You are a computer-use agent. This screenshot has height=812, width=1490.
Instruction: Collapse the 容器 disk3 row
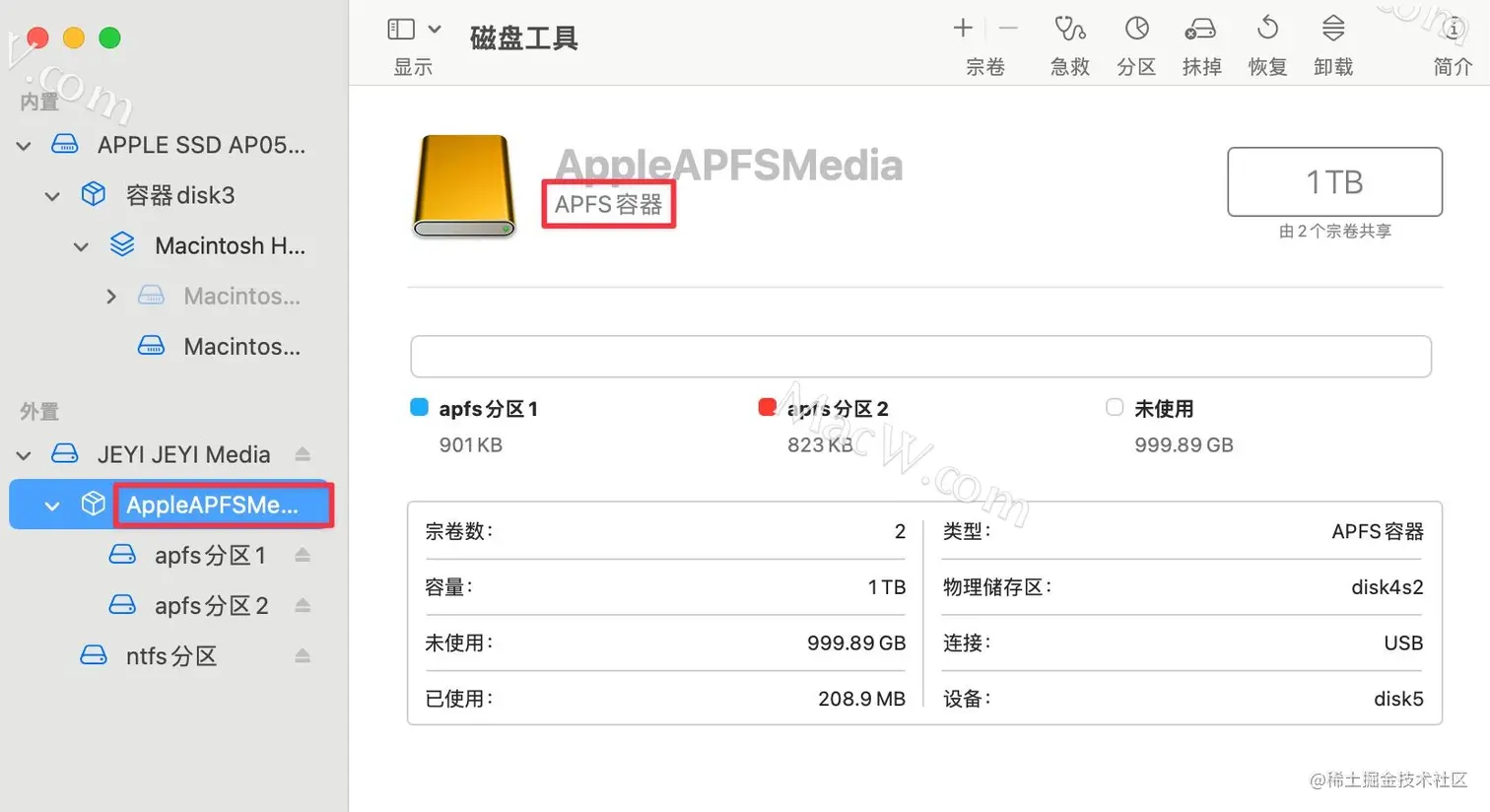[52, 196]
